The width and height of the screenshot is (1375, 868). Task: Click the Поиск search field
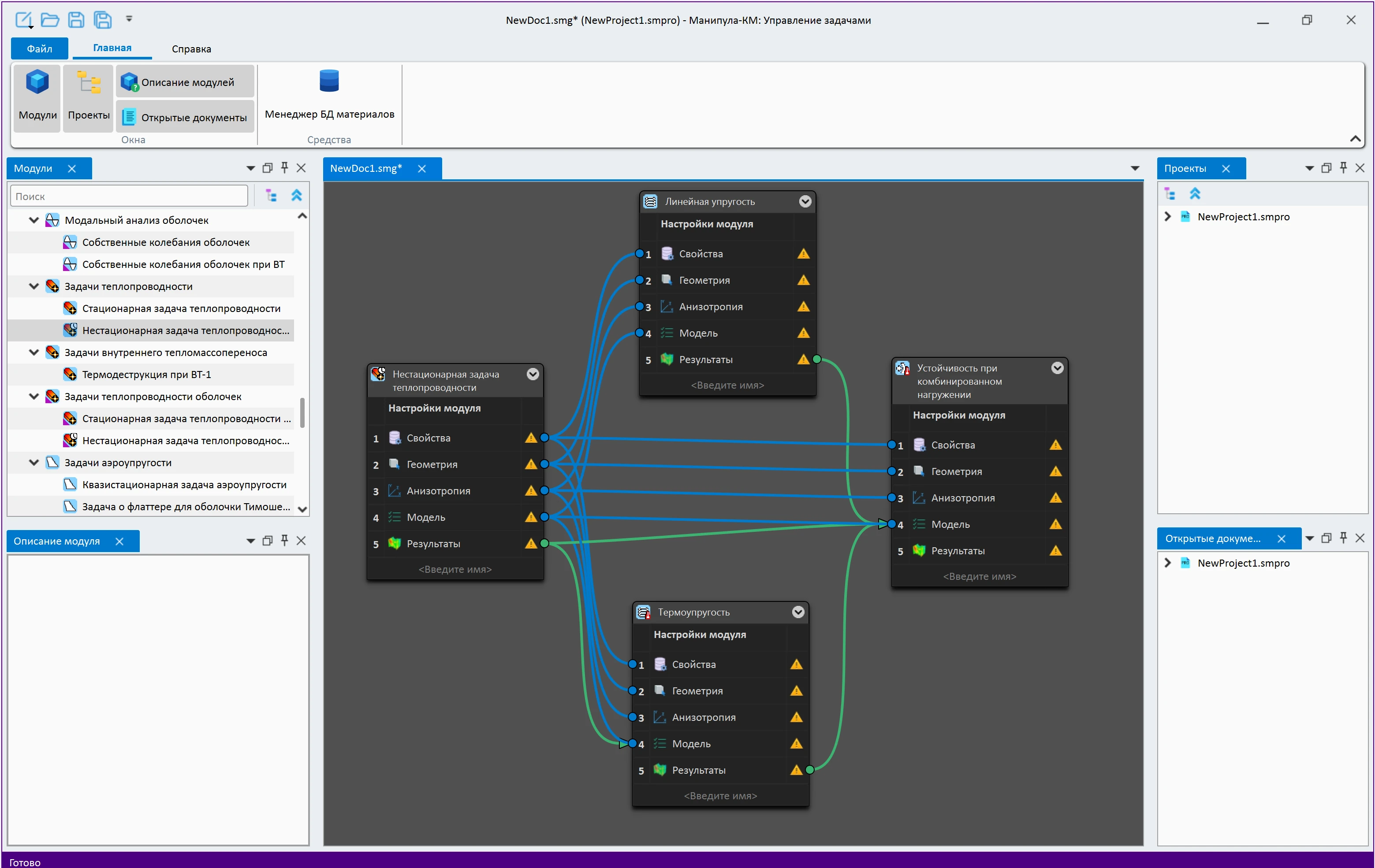coord(129,197)
